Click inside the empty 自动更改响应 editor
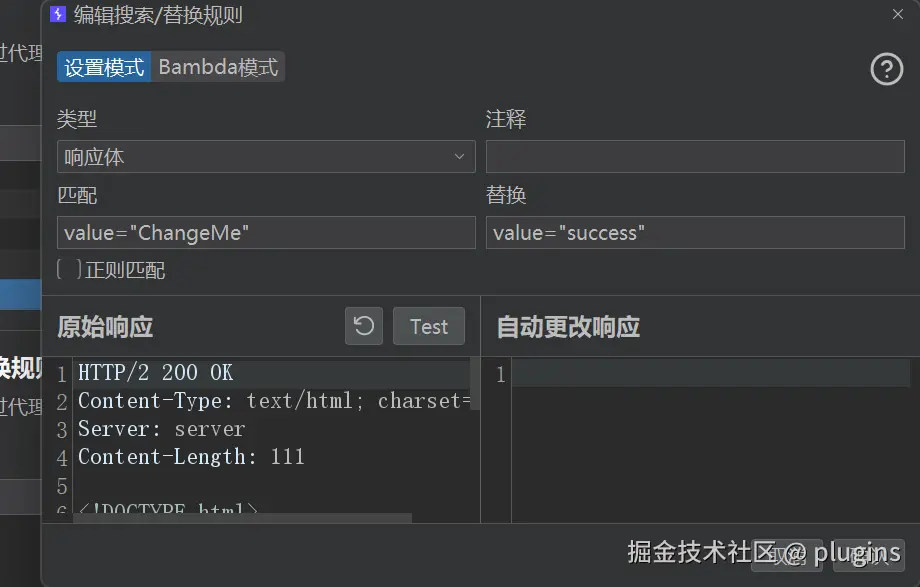Image resolution: width=920 pixels, height=587 pixels. tap(710, 440)
